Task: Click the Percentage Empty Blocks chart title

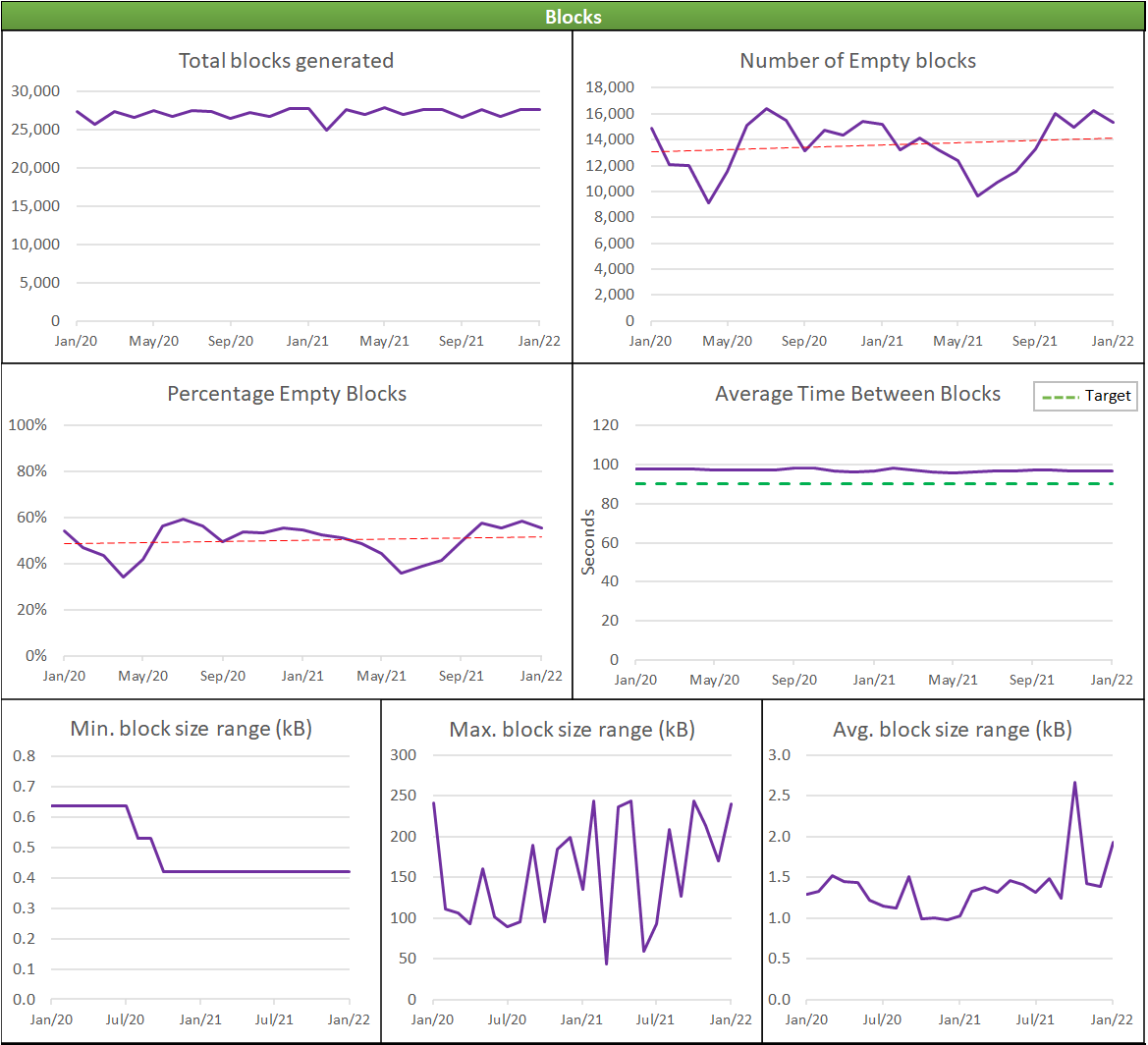Action: coord(287,394)
